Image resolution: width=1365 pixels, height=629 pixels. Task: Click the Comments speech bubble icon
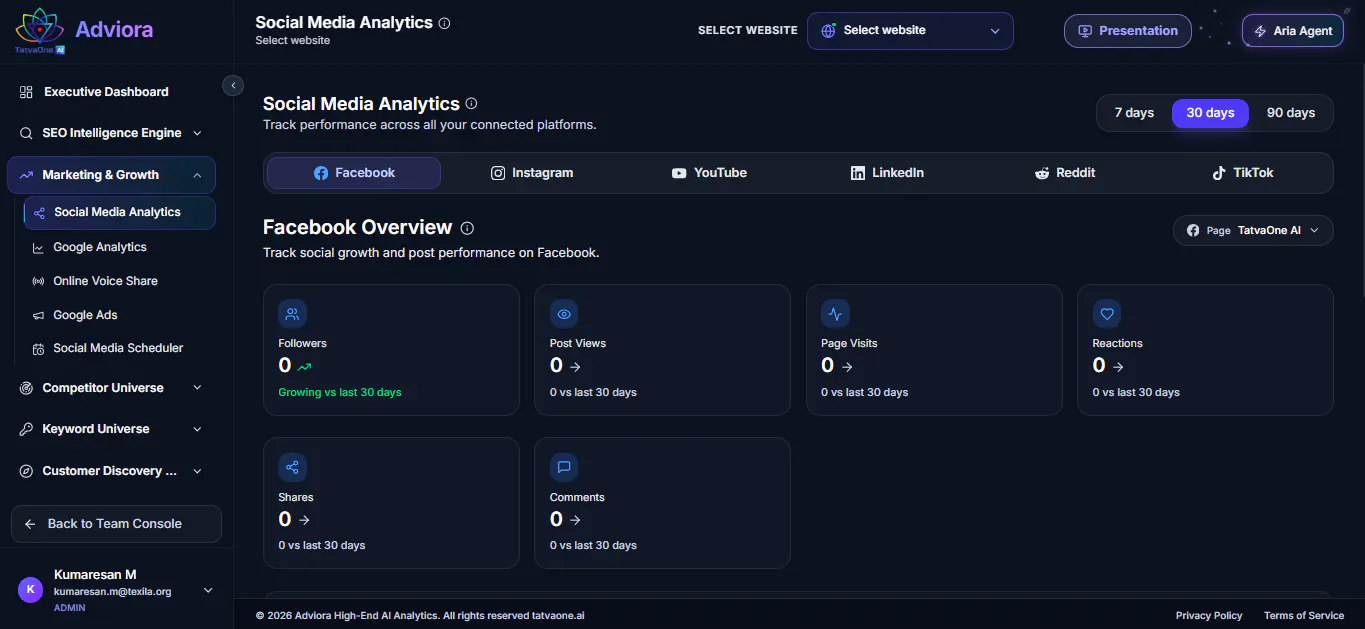coord(564,468)
